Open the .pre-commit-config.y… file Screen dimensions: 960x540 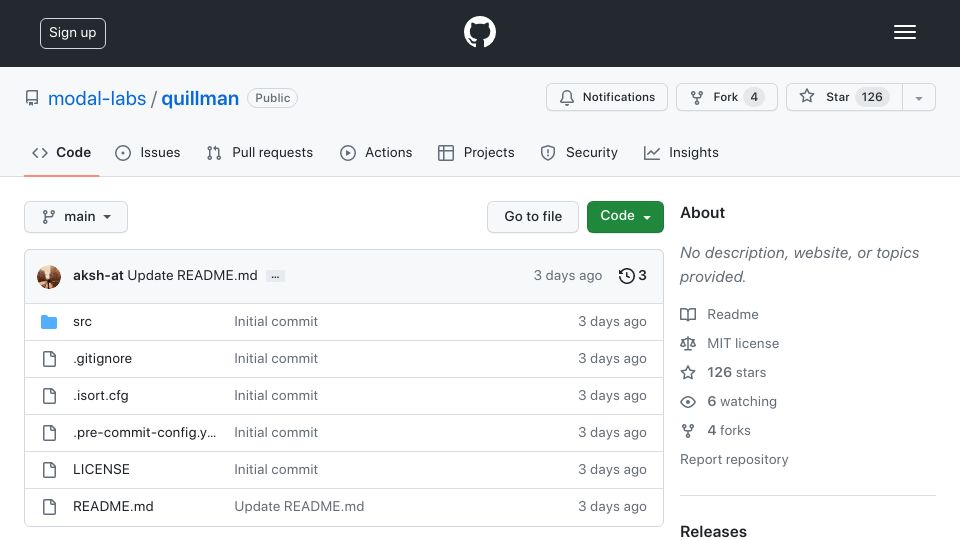[x=144, y=432]
